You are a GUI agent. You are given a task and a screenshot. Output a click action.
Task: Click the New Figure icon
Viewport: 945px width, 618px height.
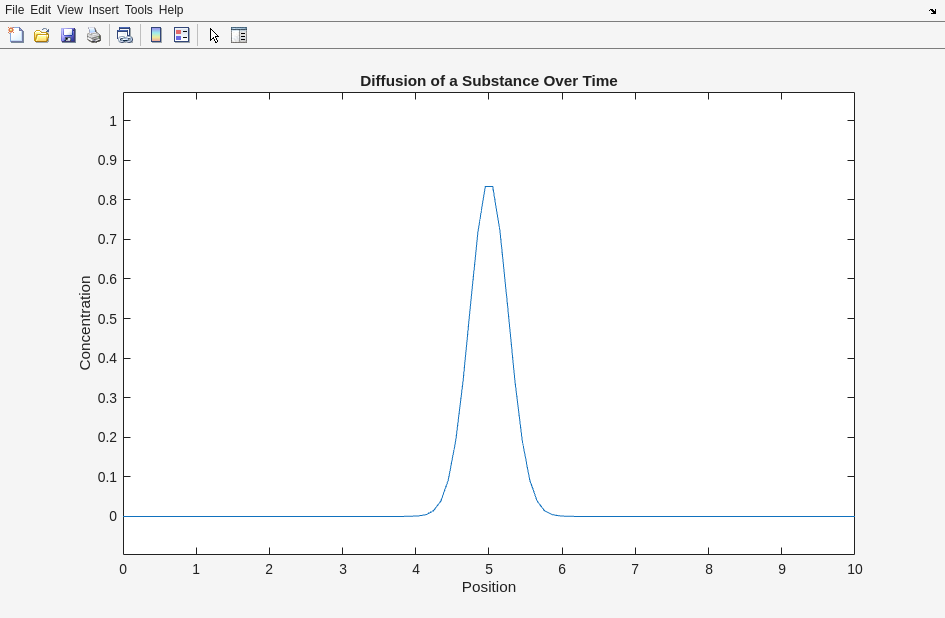16,35
